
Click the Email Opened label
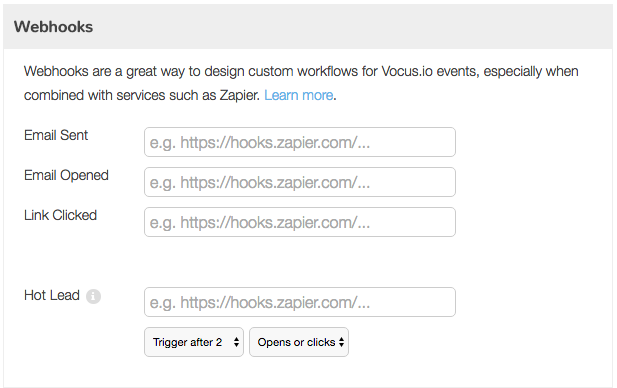tap(66, 175)
